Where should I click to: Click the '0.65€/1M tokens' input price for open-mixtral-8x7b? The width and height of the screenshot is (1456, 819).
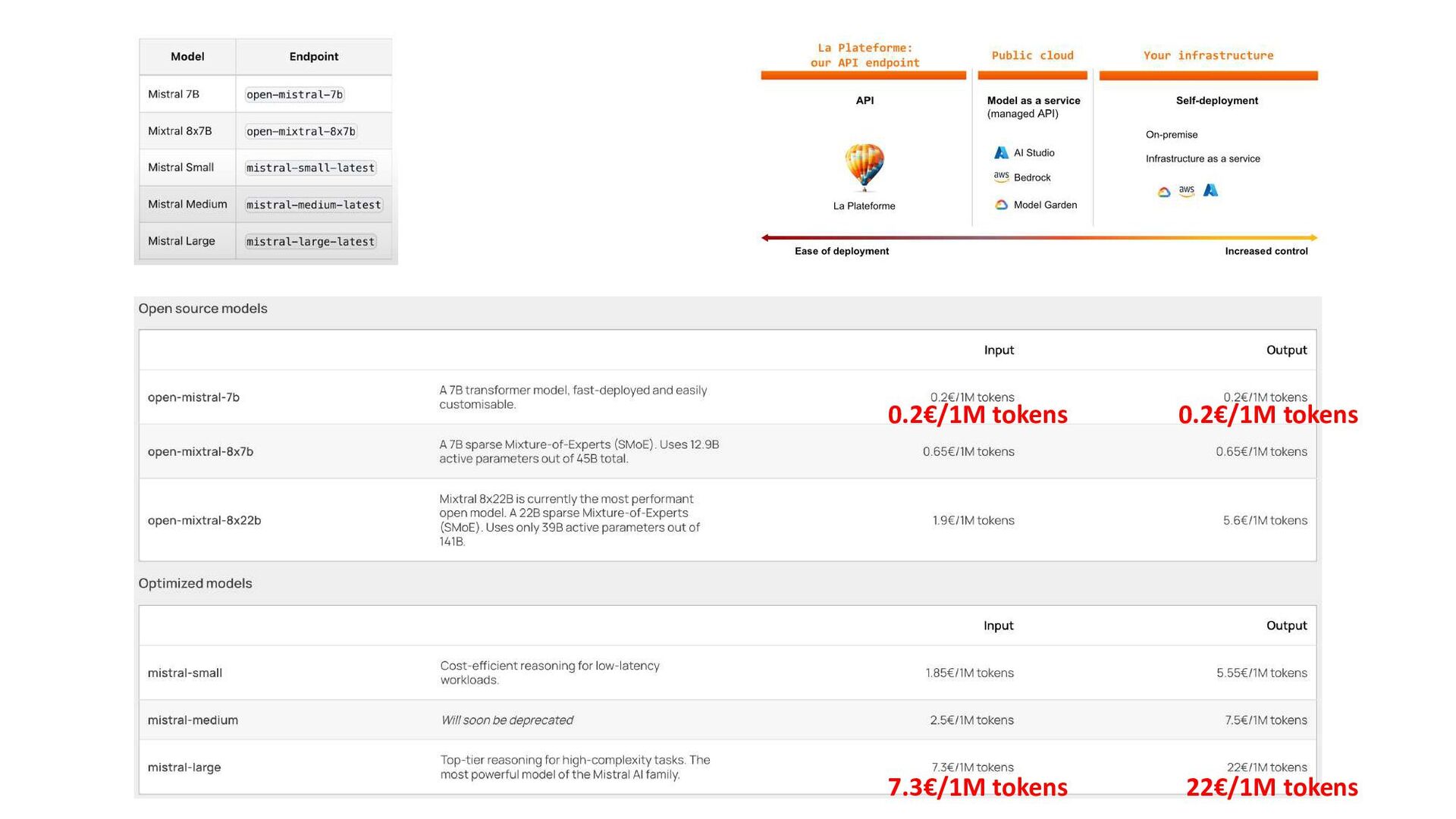(x=968, y=452)
